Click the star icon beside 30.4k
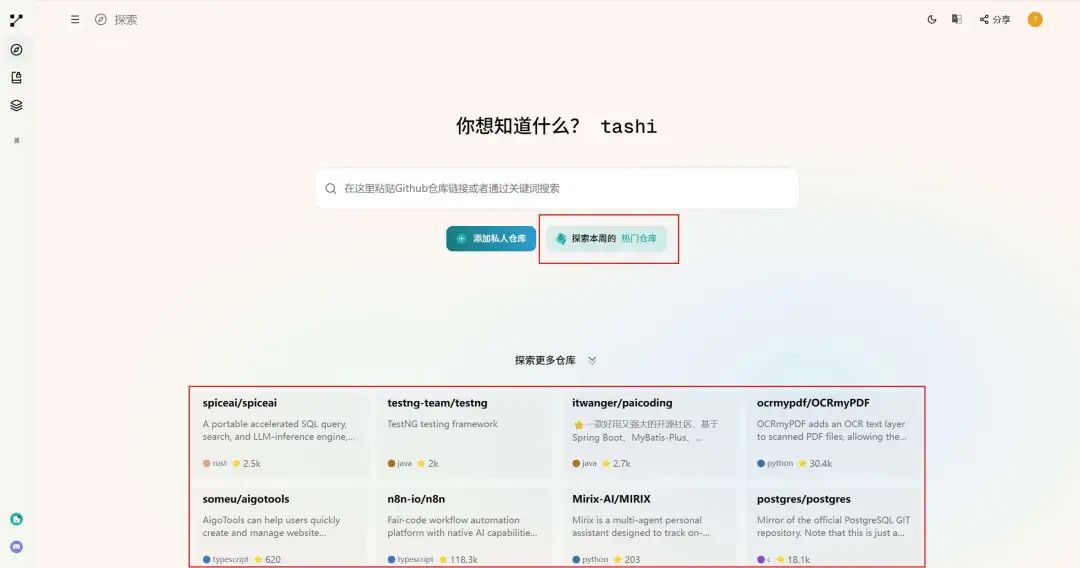The width and height of the screenshot is (1080, 568). pos(802,463)
